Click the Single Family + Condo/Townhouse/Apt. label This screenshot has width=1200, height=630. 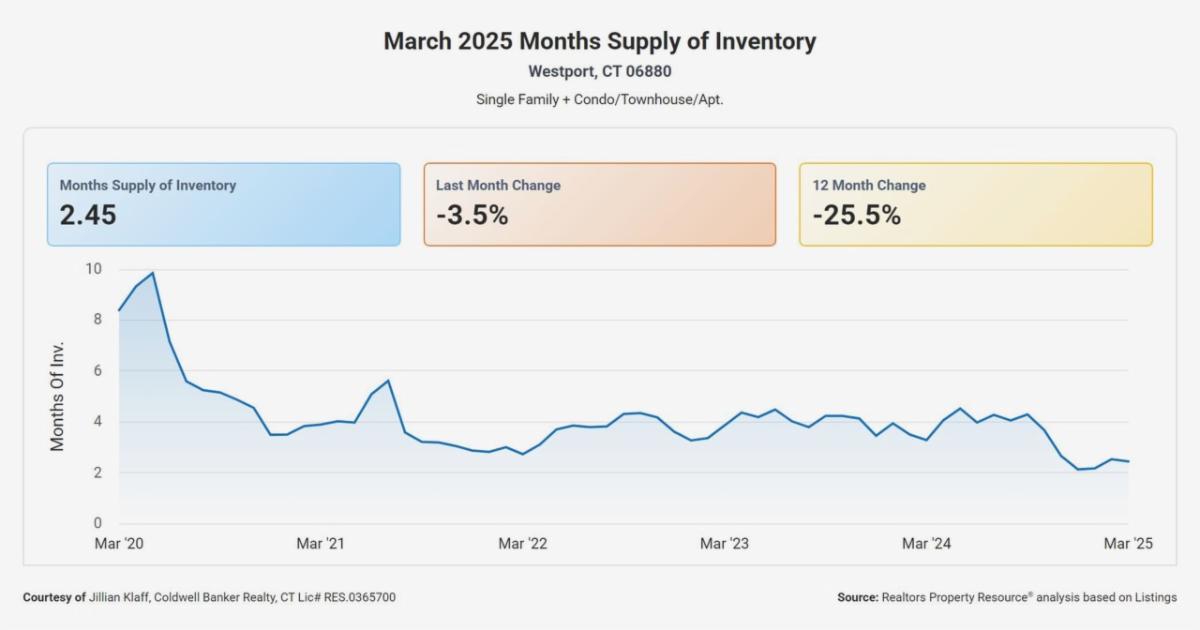[x=600, y=100]
